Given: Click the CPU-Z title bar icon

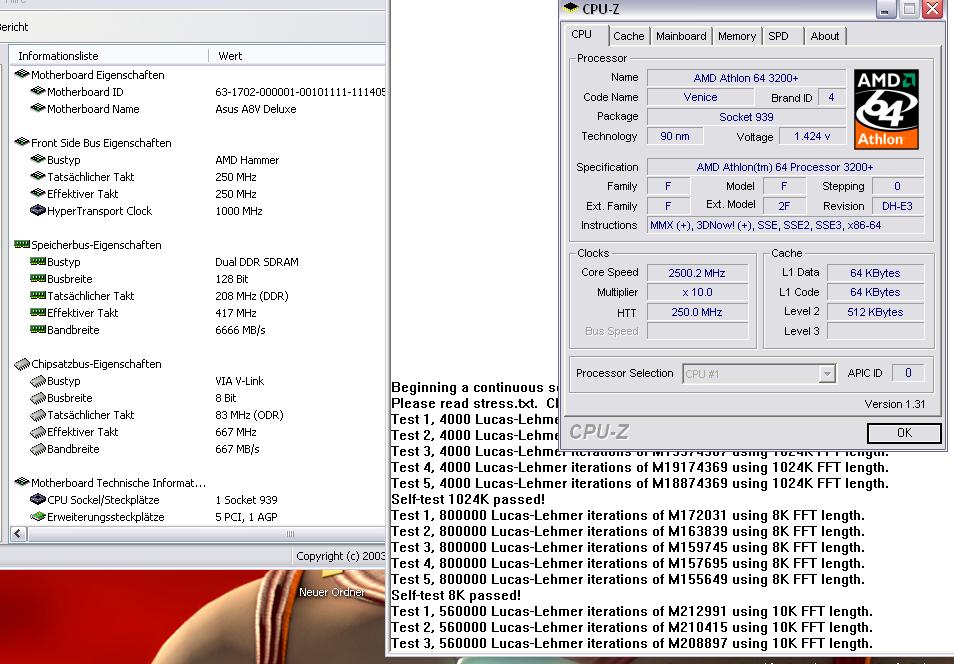Looking at the screenshot, I should click(571, 8).
